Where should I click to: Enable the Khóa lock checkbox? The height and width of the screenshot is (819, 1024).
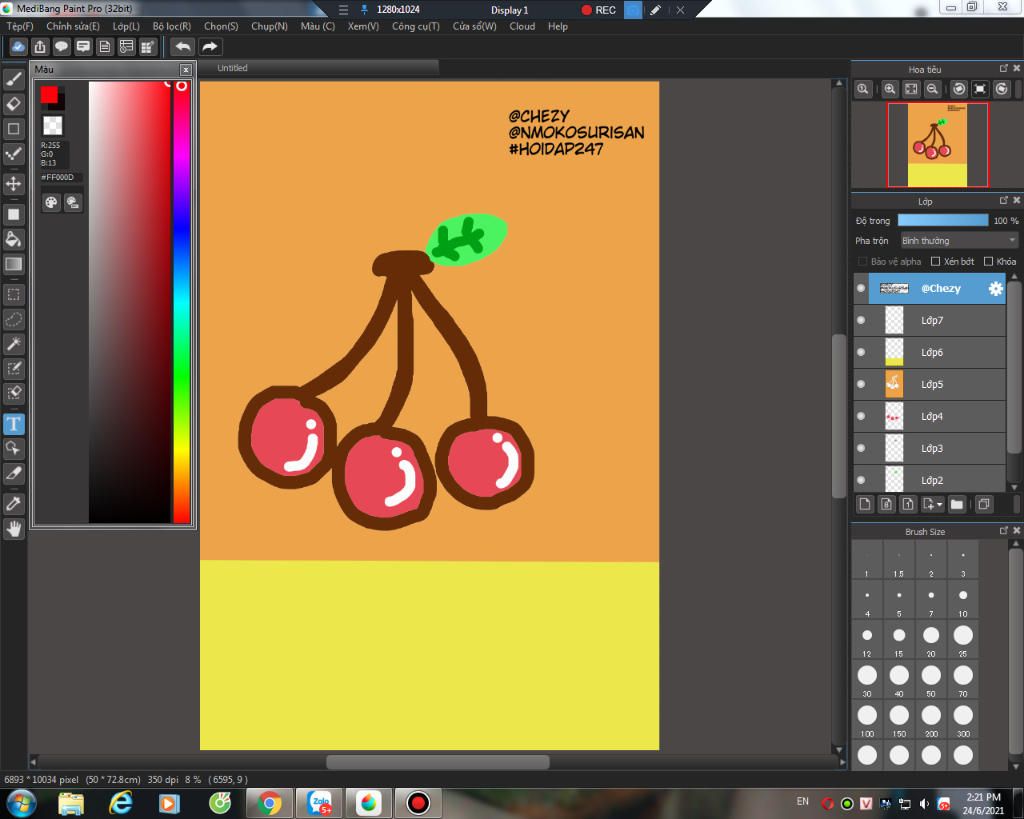[x=988, y=261]
